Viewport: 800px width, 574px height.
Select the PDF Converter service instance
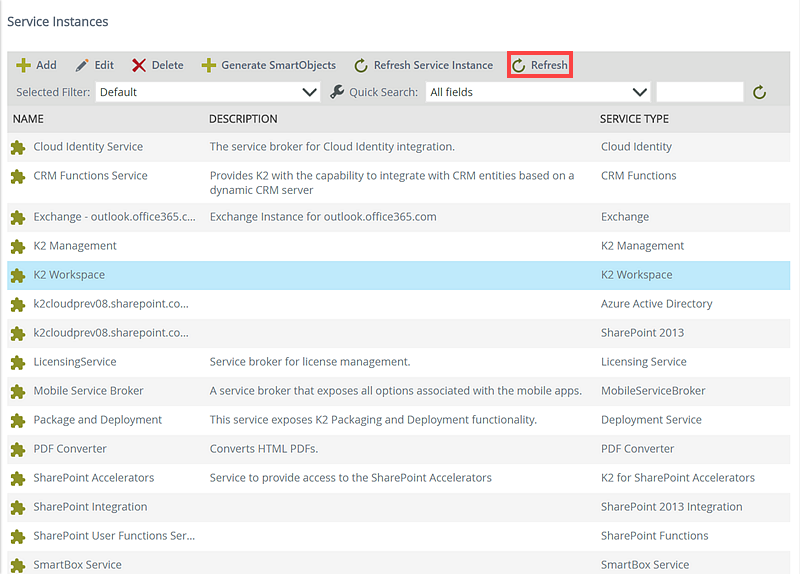pyautogui.click(x=70, y=449)
